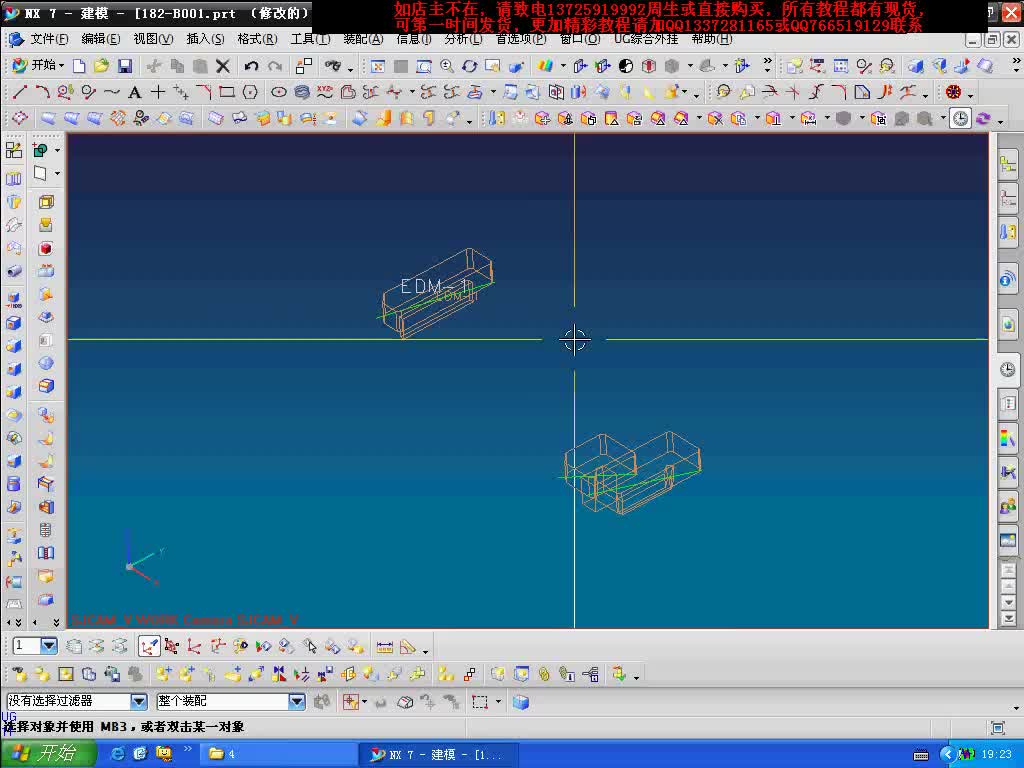Open the Assembly Navigator side tab
1024x768 pixels.
point(1008,164)
